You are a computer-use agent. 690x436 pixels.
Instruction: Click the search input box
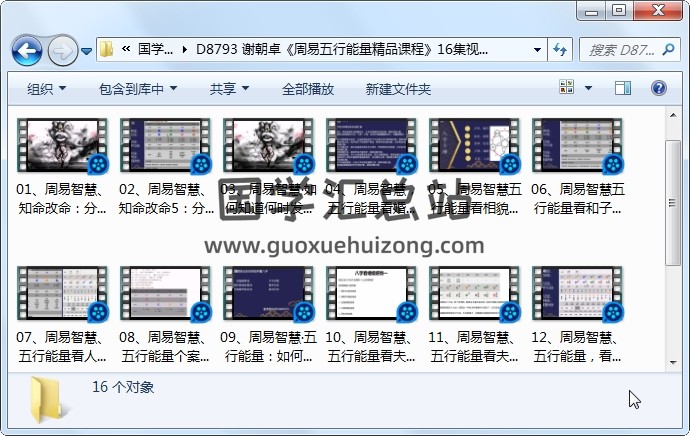pos(628,49)
